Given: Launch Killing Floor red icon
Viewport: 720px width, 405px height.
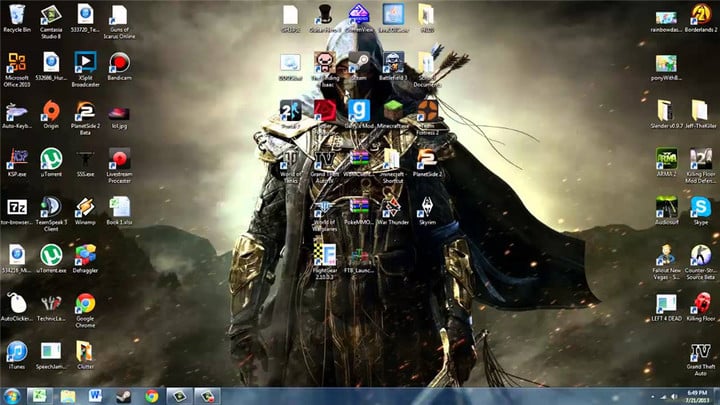Looking at the screenshot, I should tap(701, 307).
